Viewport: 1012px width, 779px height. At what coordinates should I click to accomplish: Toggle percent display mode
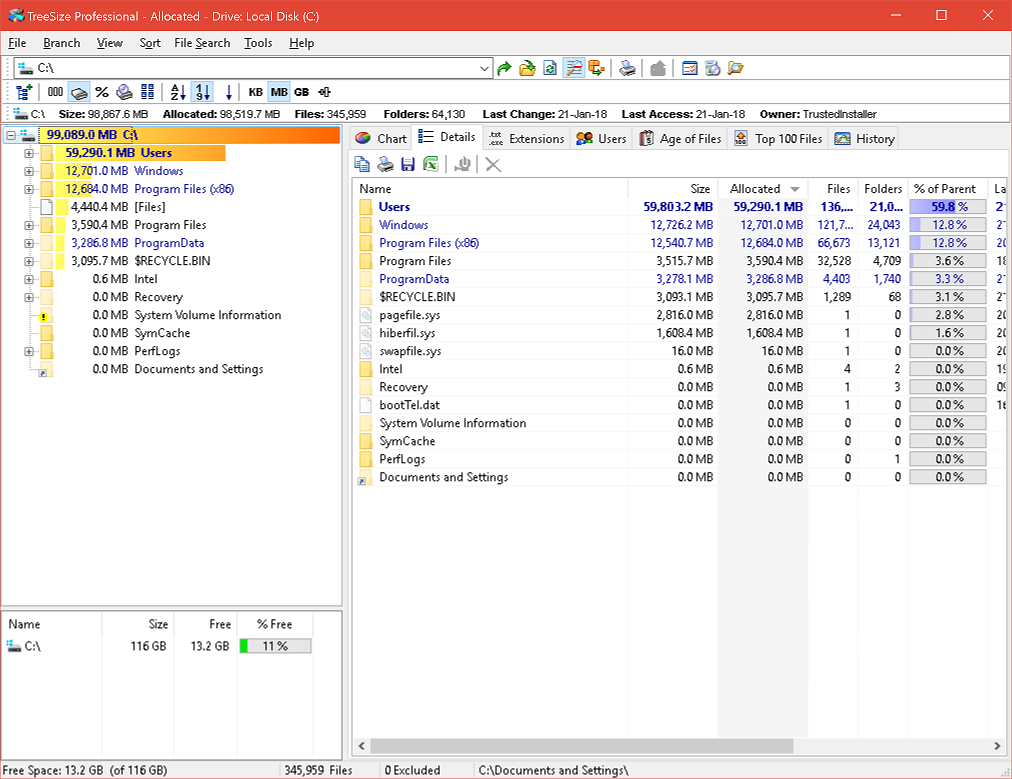(101, 92)
